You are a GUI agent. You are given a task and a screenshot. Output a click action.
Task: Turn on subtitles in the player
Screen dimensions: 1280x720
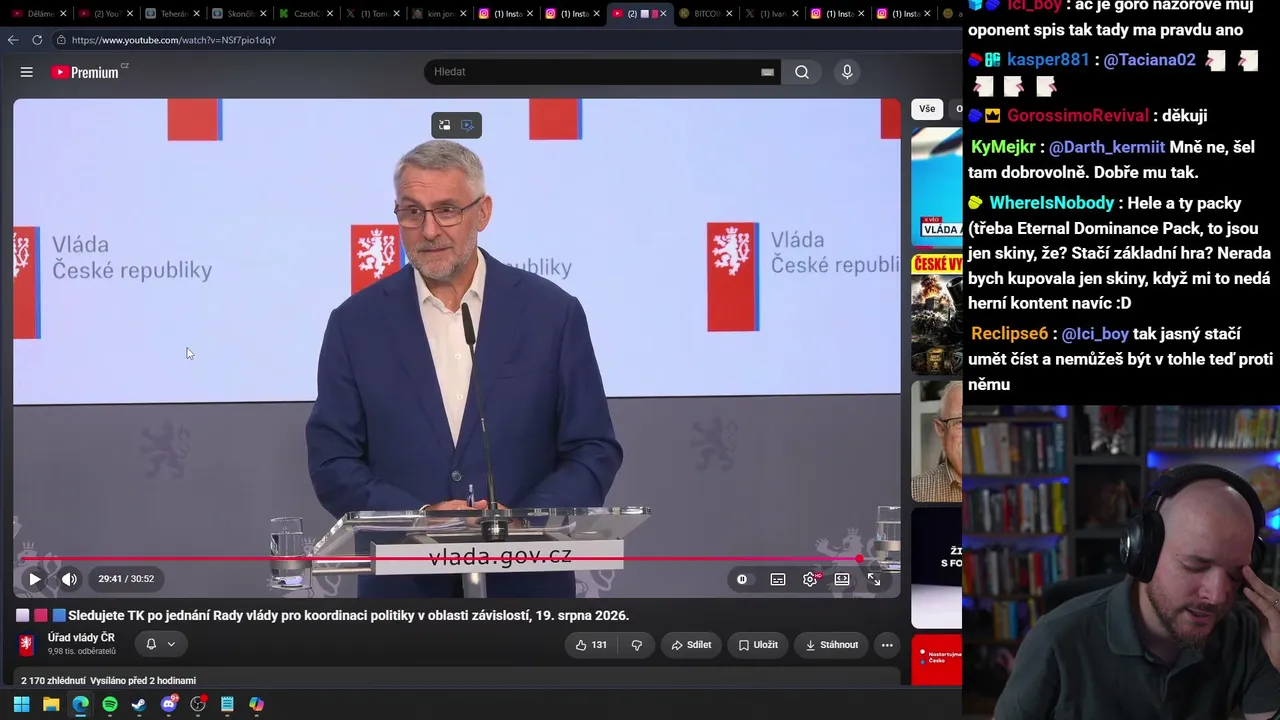[778, 579]
